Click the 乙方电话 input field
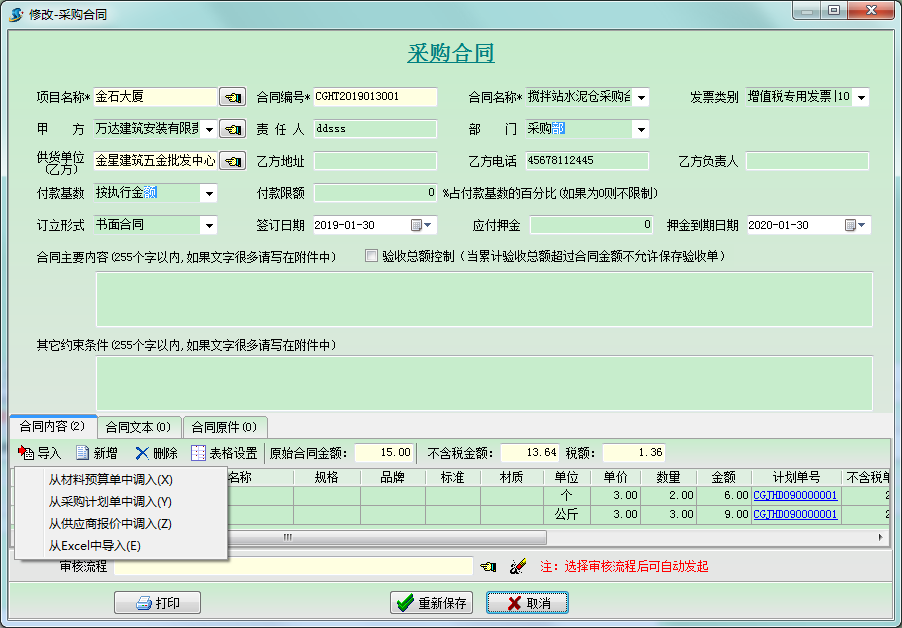The height and width of the screenshot is (628, 902). click(587, 161)
